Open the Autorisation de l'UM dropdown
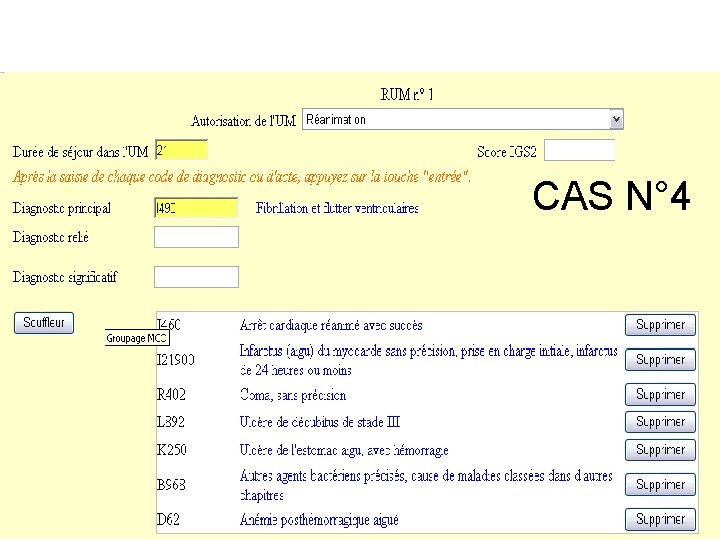The height and width of the screenshot is (540, 720). click(x=462, y=119)
